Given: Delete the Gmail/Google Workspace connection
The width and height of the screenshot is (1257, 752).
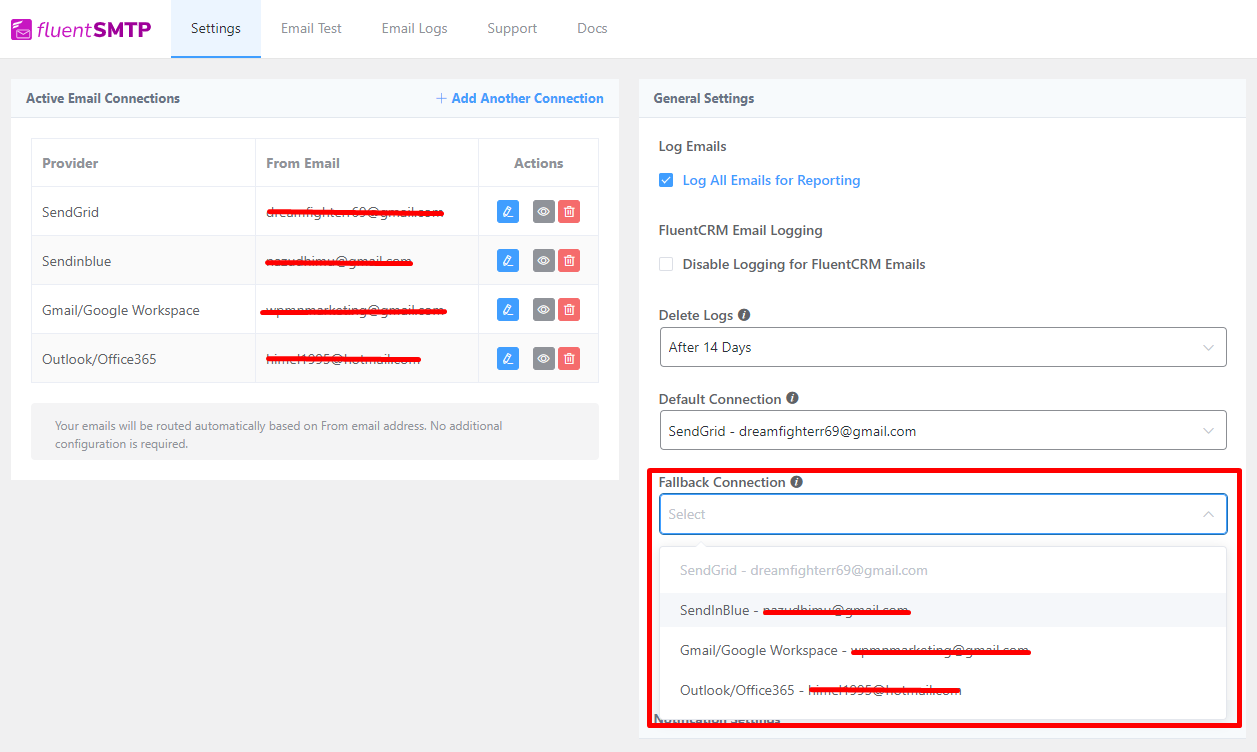Looking at the screenshot, I should pos(569,309).
